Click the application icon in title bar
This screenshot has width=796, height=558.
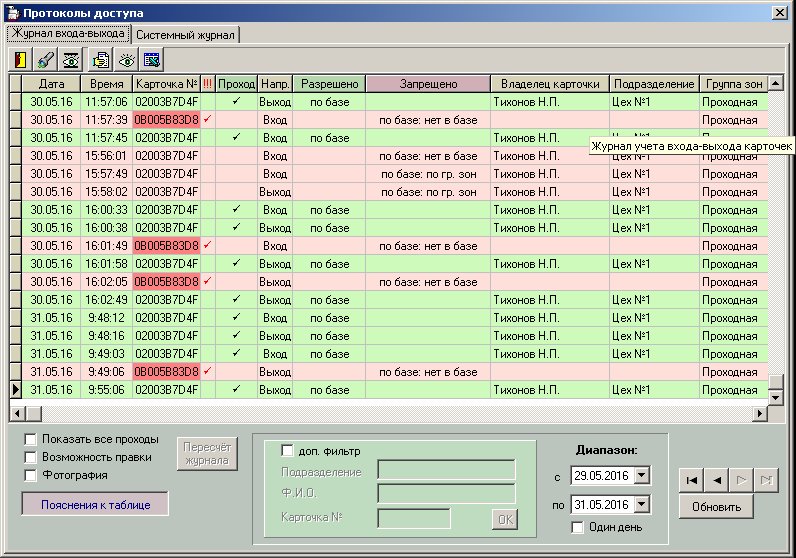pyautogui.click(x=12, y=13)
